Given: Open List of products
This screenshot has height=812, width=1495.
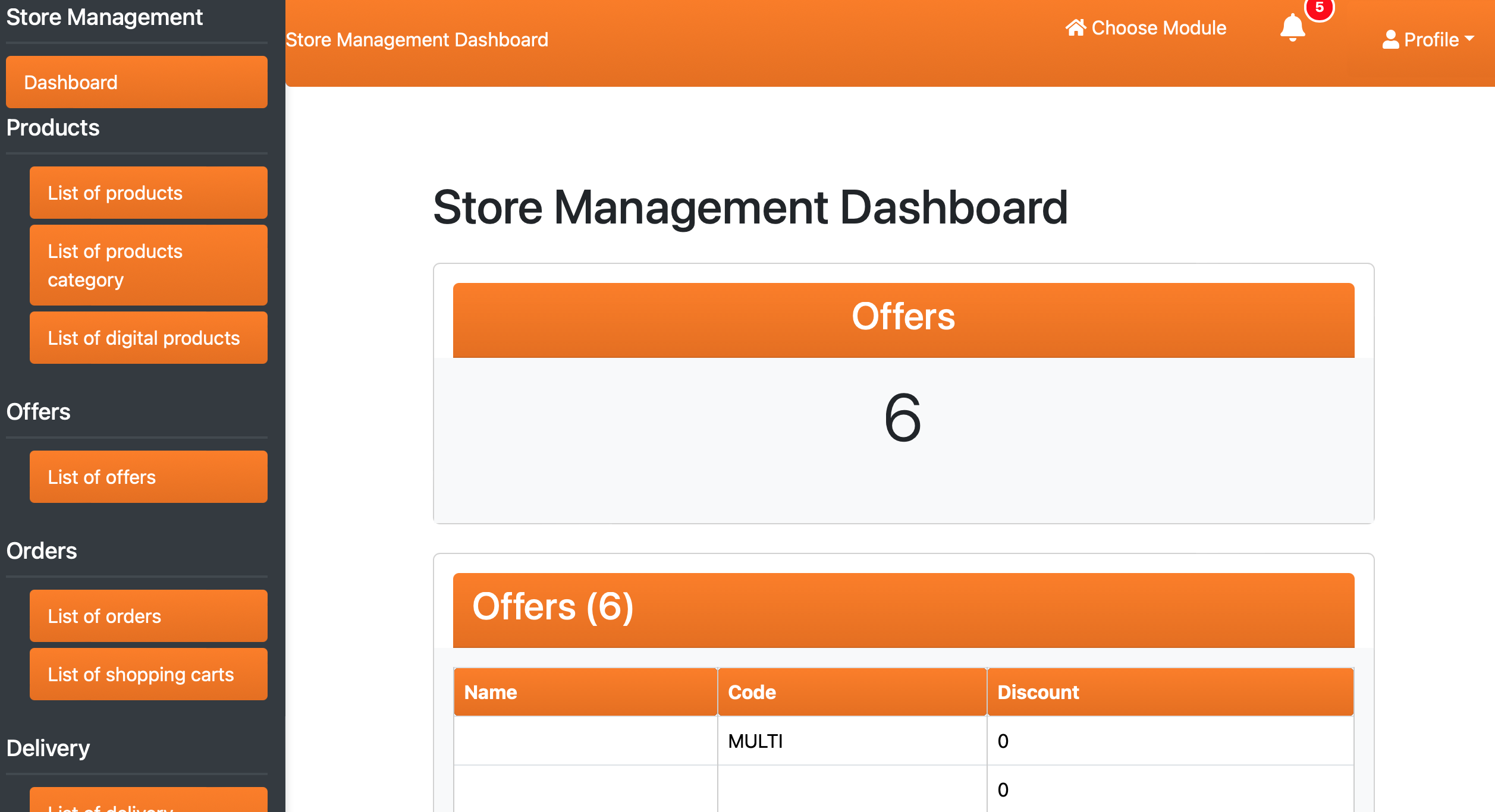Looking at the screenshot, I should 148,193.
